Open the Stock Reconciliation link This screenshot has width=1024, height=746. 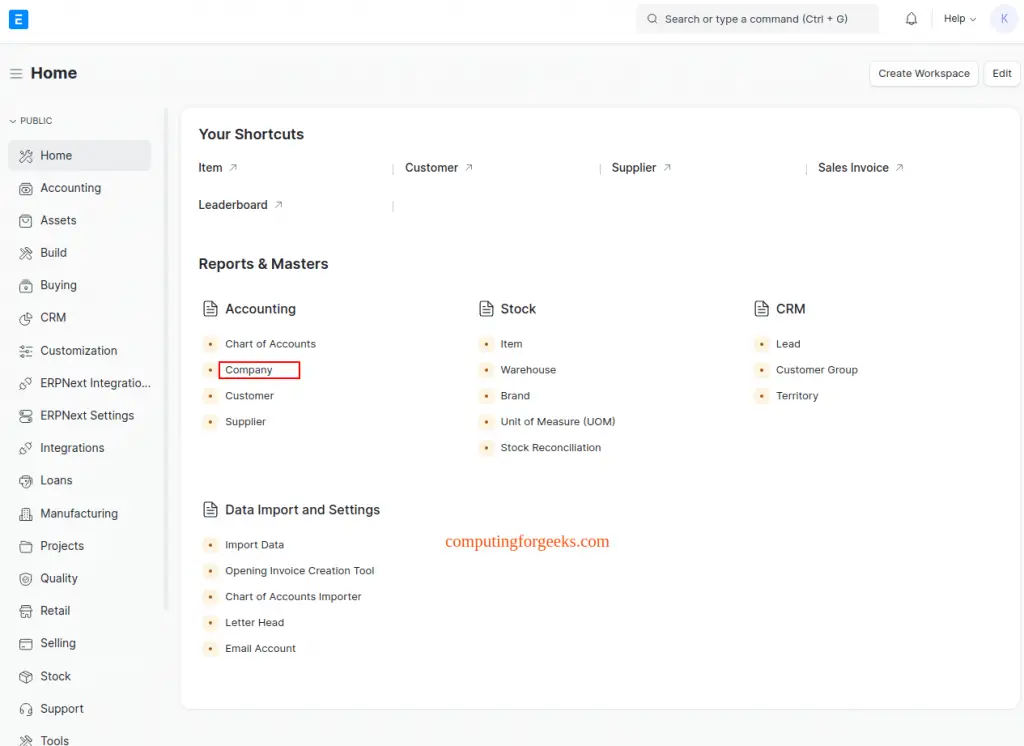(x=551, y=447)
